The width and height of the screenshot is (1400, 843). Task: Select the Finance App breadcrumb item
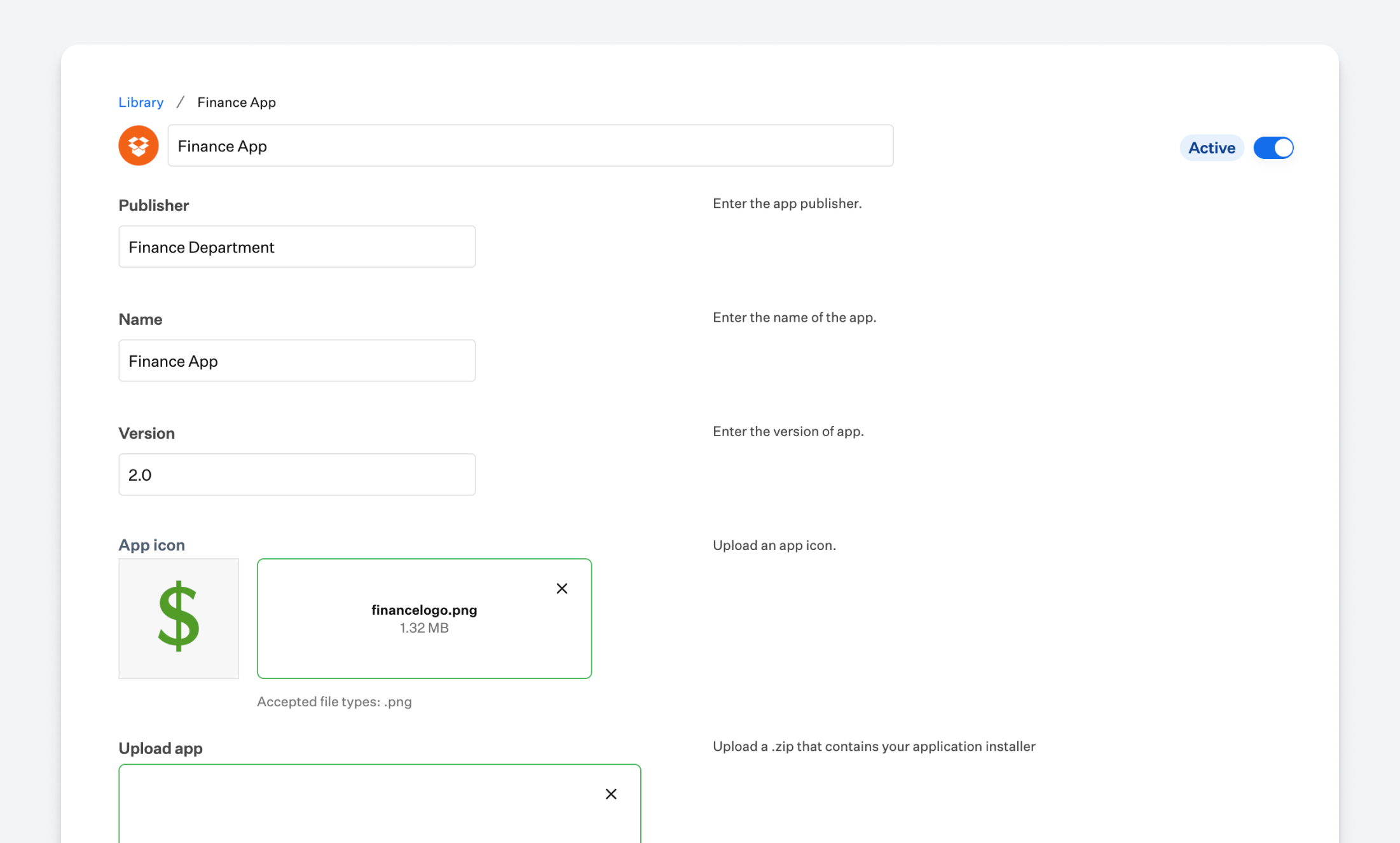coord(236,102)
